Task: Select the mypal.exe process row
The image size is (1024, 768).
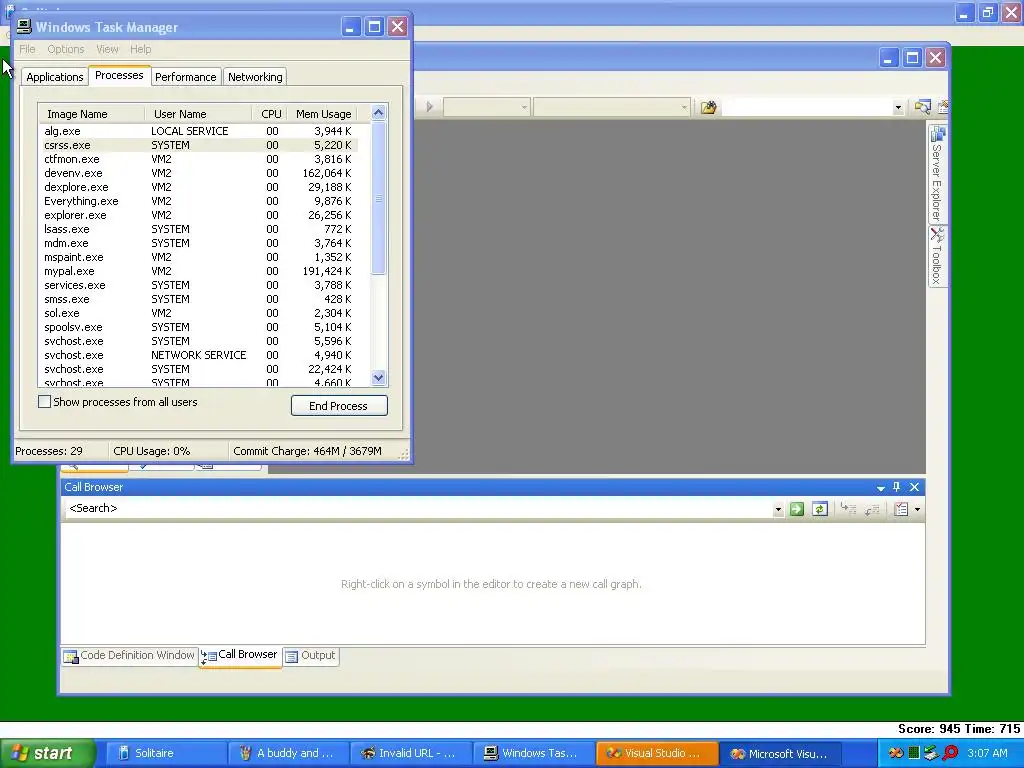Action: (x=199, y=271)
